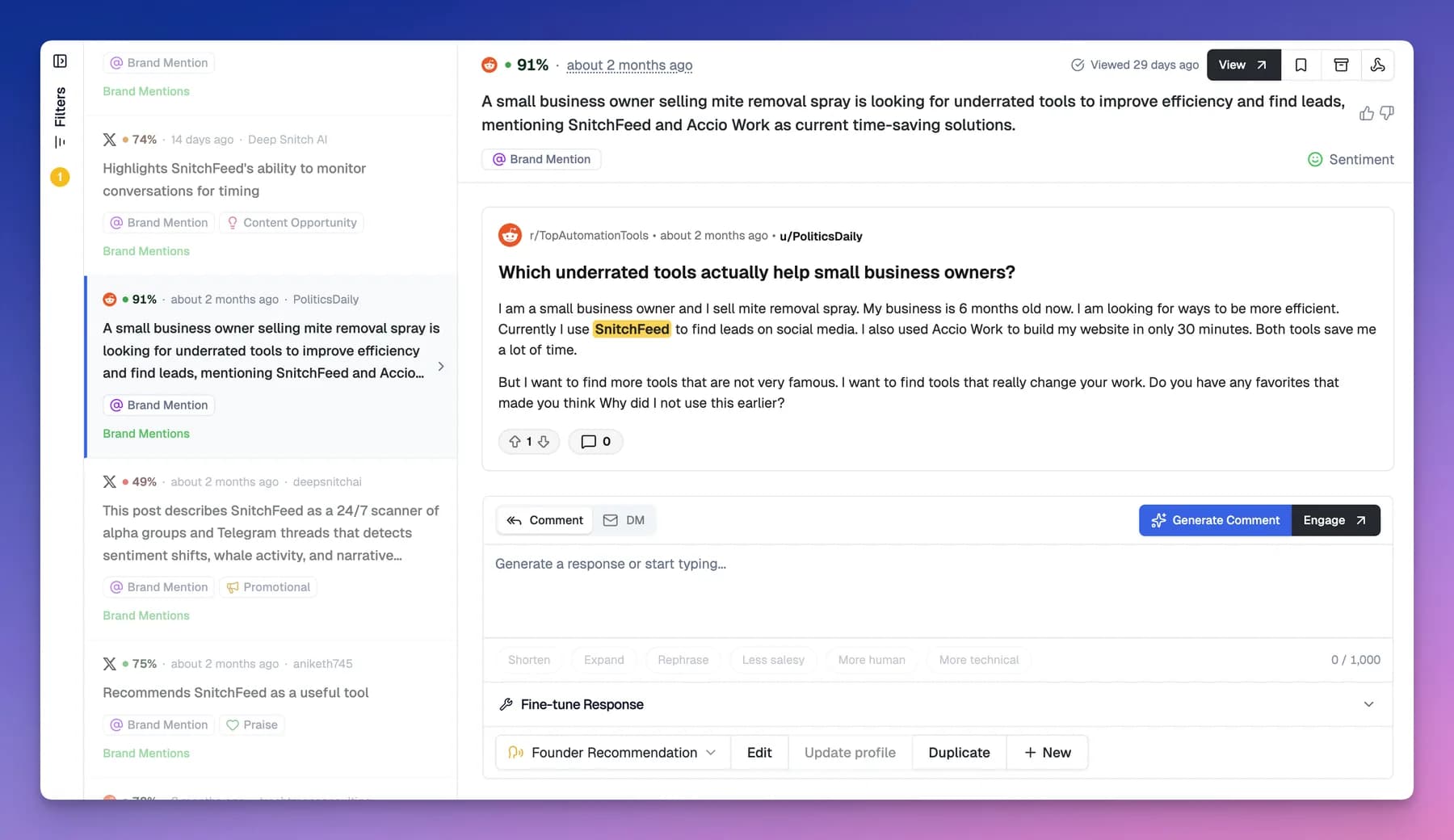Give thumbs up on the summary
1454x840 pixels.
[x=1366, y=113]
